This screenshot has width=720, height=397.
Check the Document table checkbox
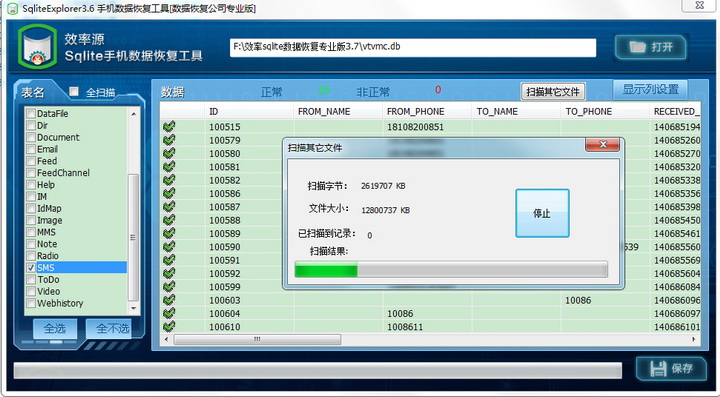coord(31,137)
